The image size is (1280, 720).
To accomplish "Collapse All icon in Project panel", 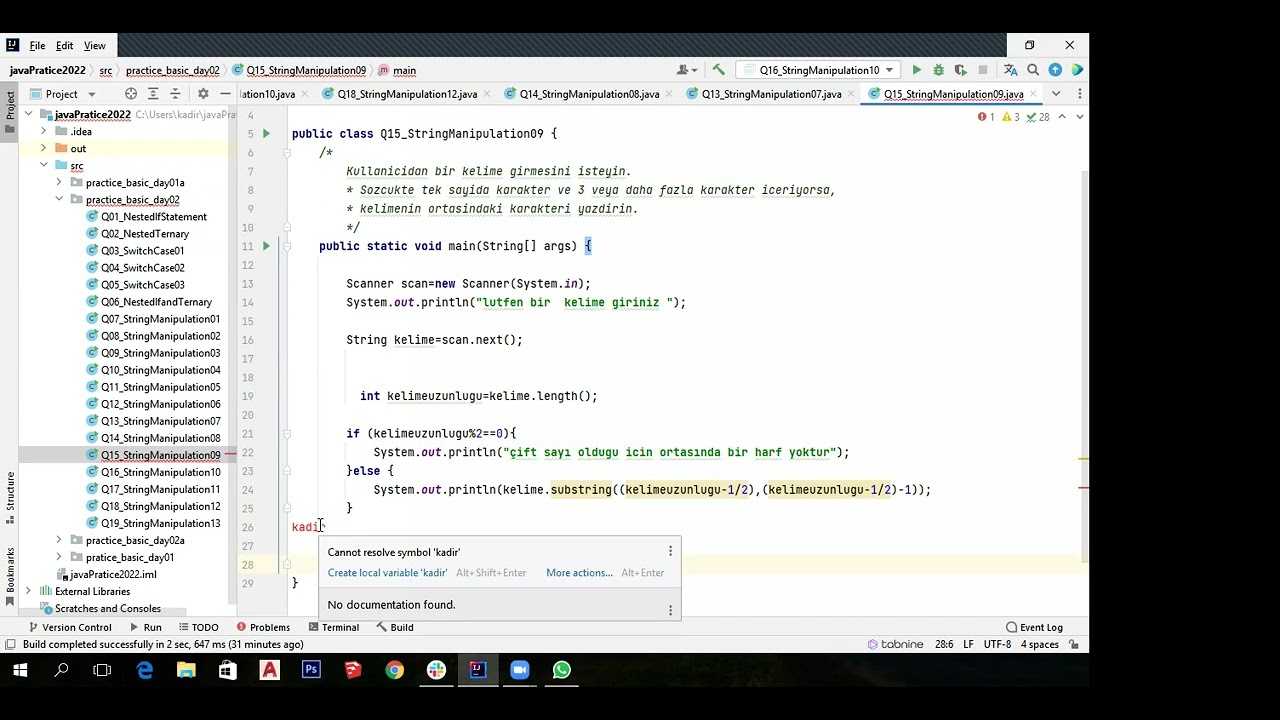I will [175, 94].
